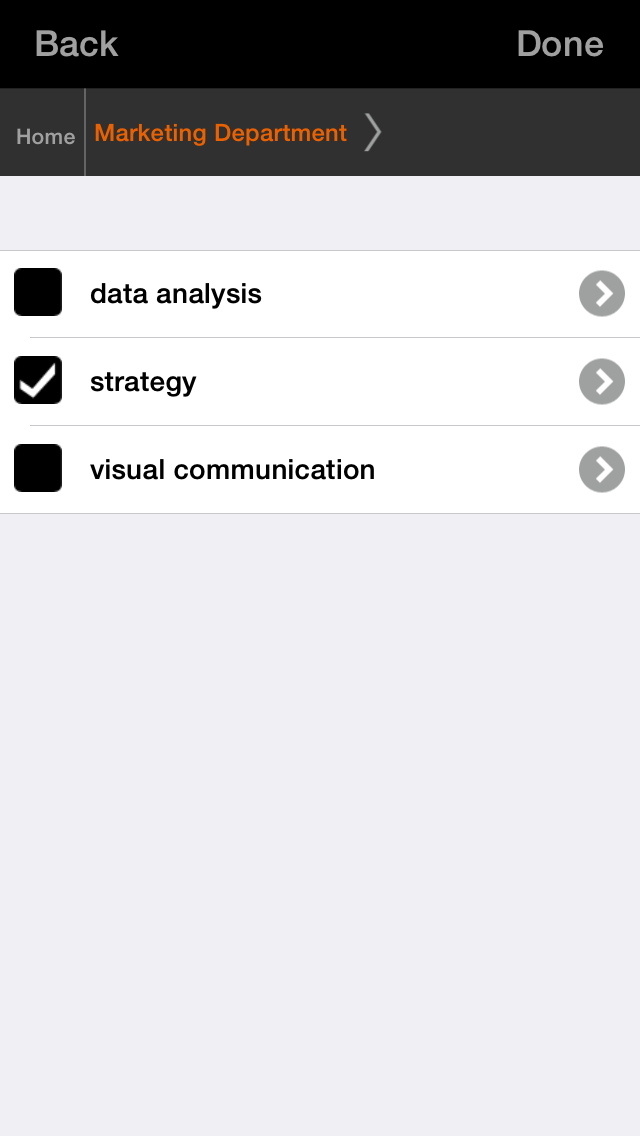Screen dimensions: 640x1136
Task: Click the empty breadcrumb bar right of the chevron
Action: (510, 132)
